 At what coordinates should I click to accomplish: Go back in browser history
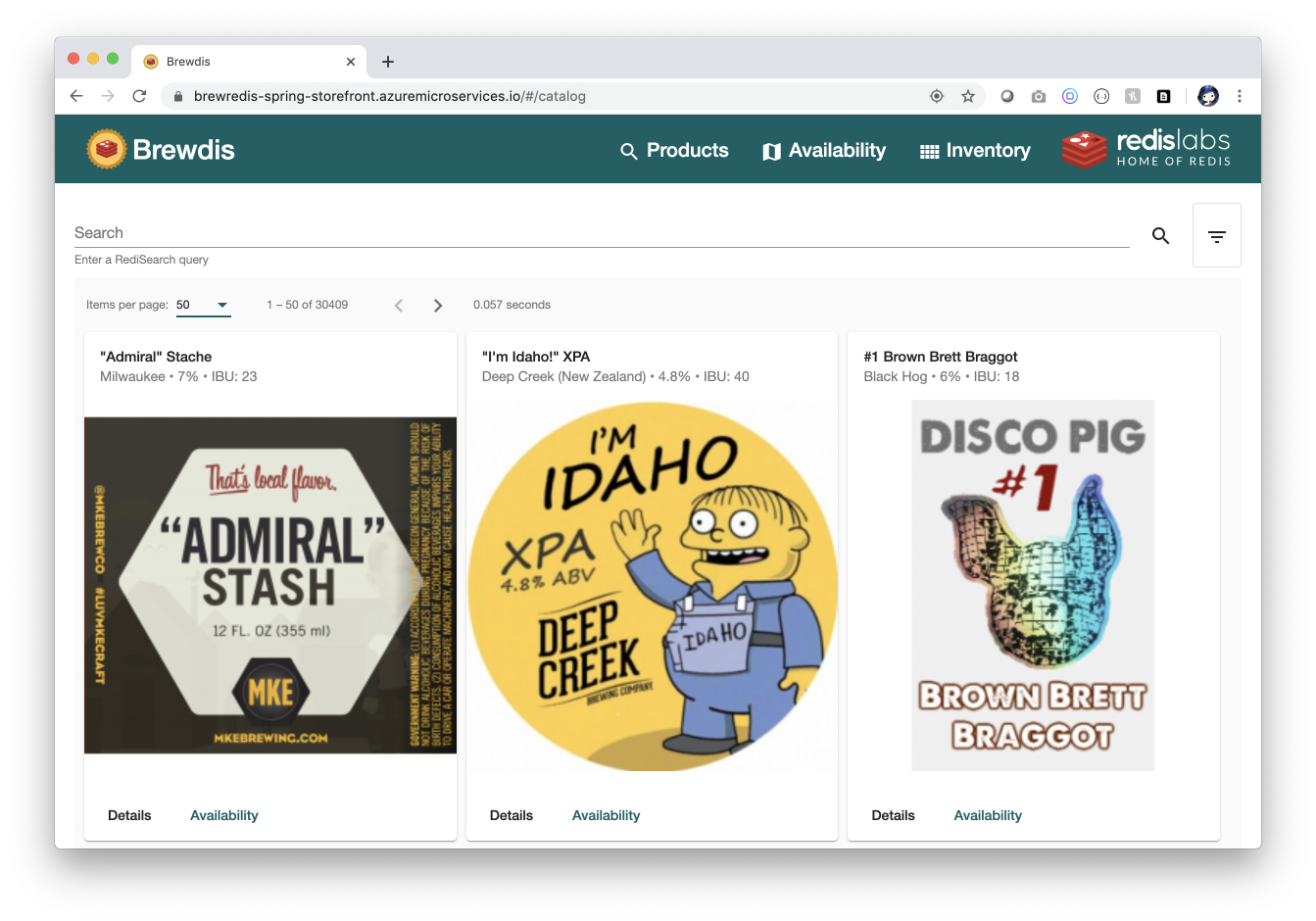click(x=76, y=96)
